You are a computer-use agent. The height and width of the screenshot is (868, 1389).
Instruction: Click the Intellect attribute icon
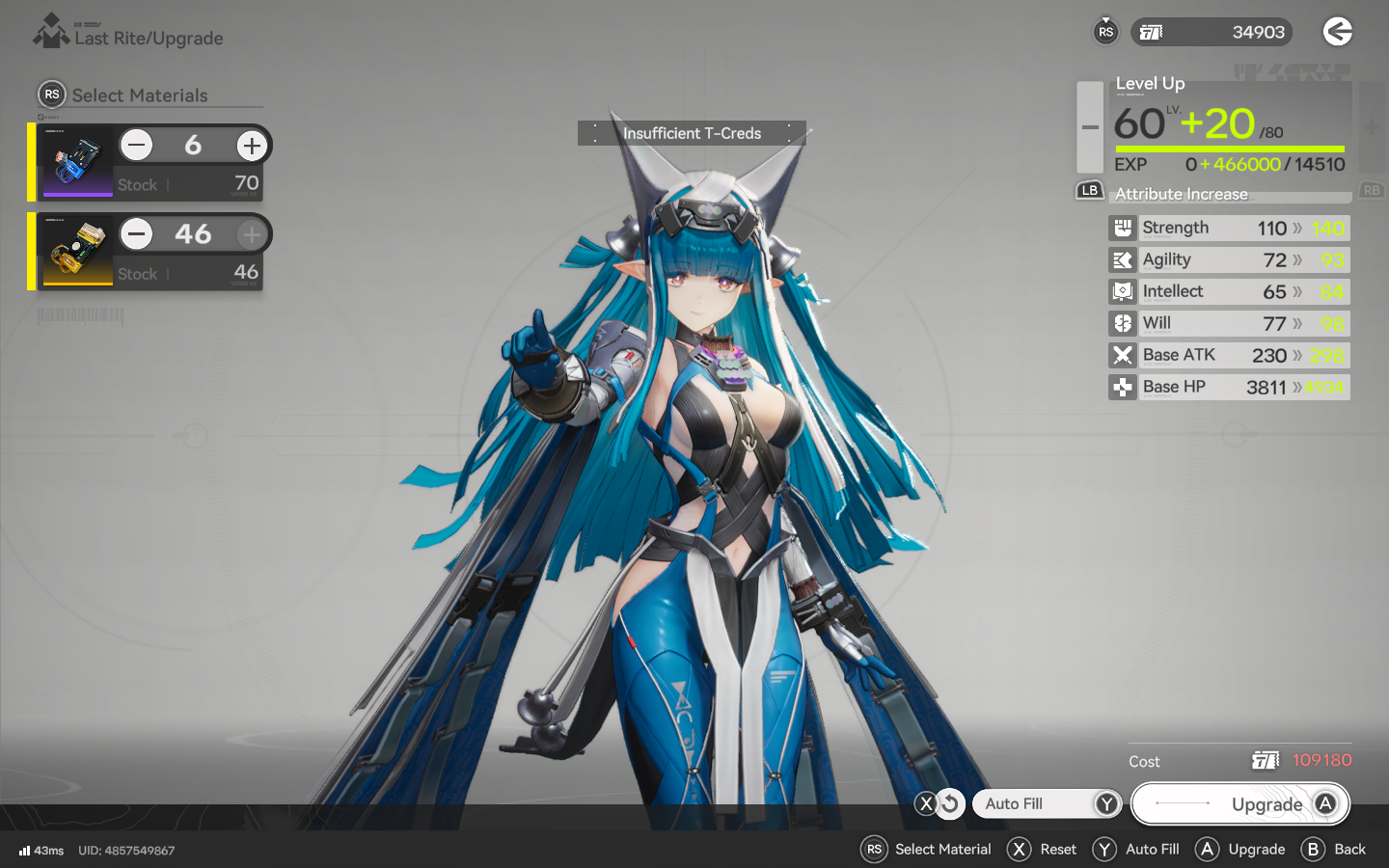[x=1123, y=291]
